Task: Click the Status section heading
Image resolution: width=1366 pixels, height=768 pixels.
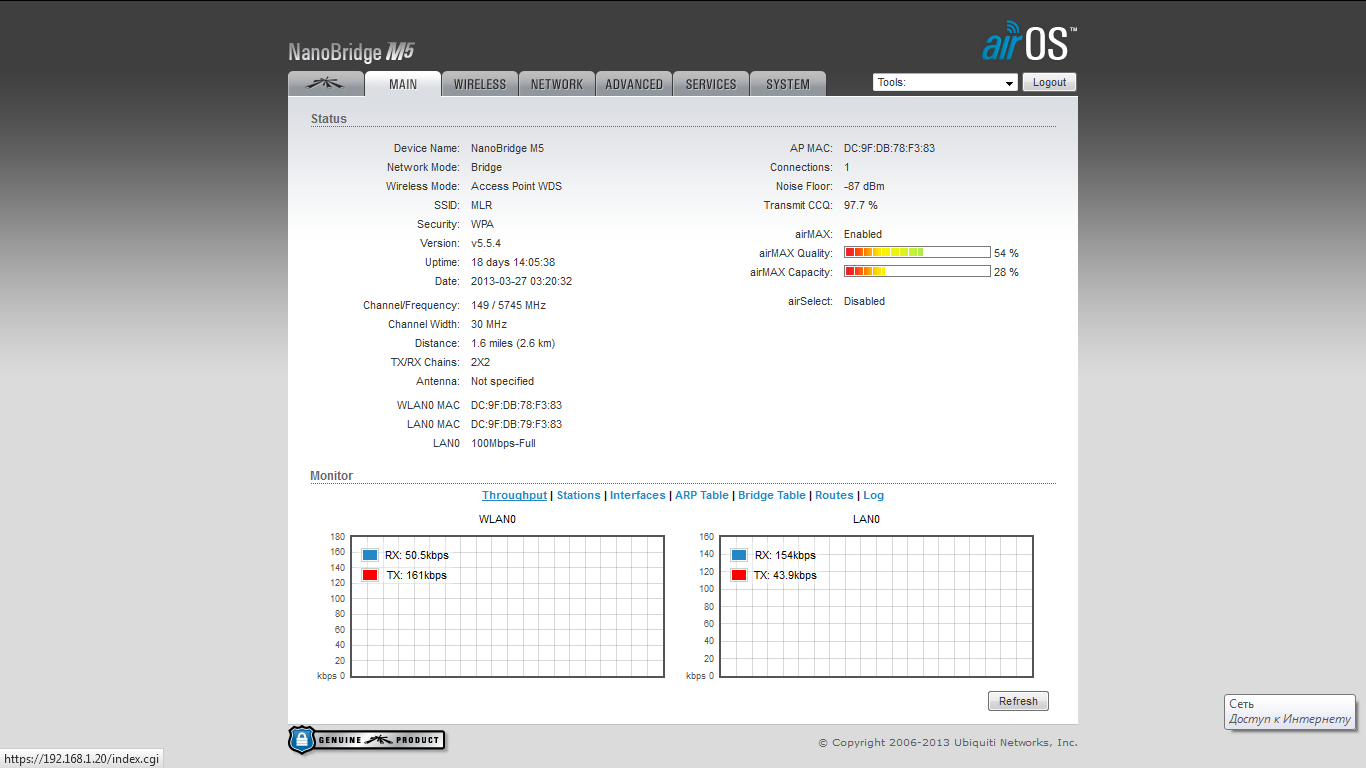Action: pyautogui.click(x=329, y=119)
